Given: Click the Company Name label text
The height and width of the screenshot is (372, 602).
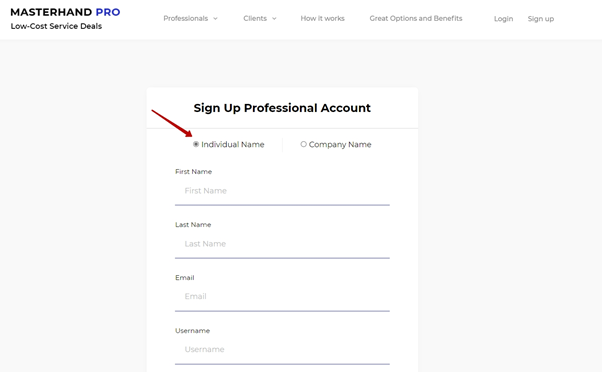Looking at the screenshot, I should click(340, 145).
